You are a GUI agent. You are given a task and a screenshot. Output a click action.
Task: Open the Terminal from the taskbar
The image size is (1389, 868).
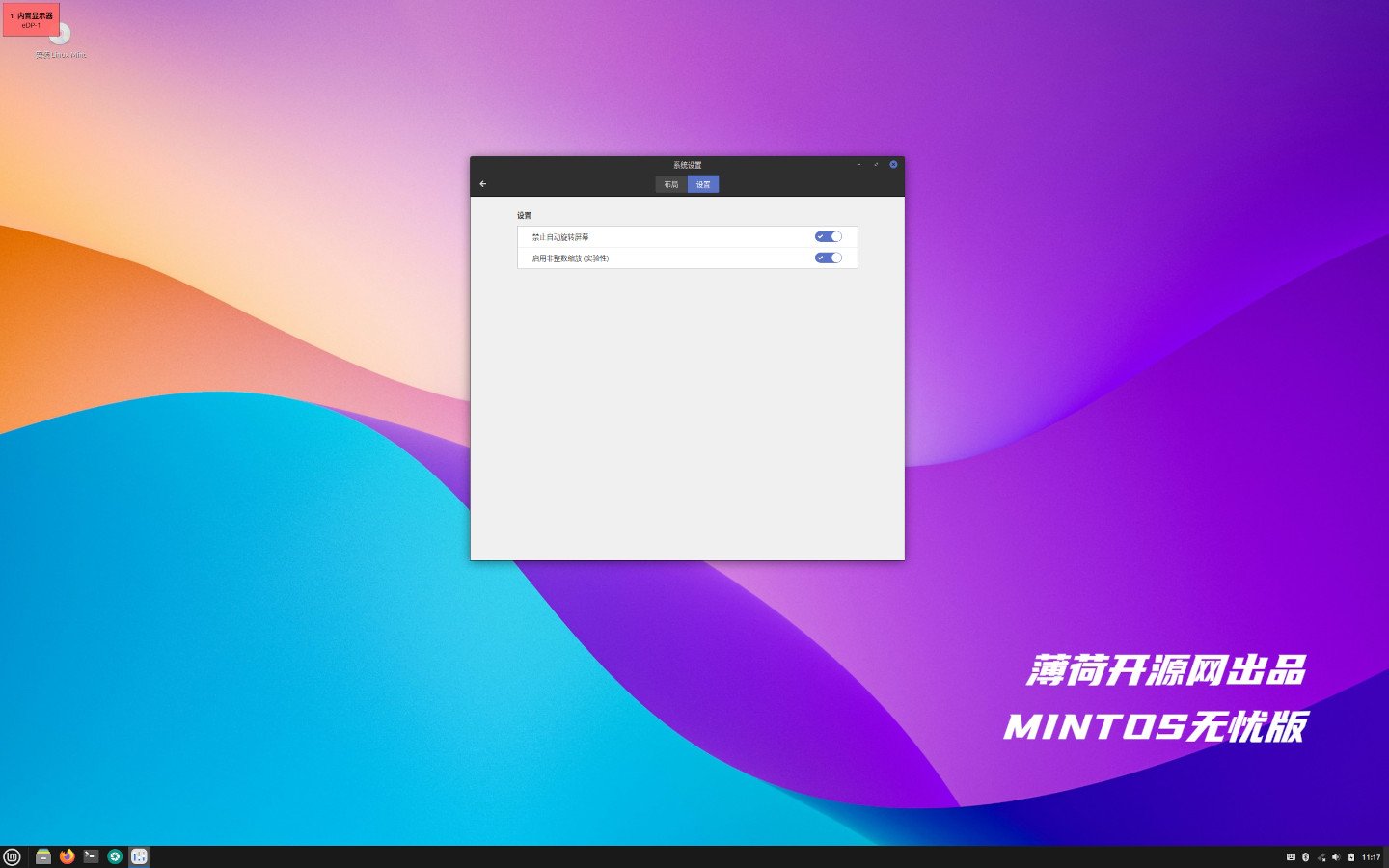coord(91,856)
